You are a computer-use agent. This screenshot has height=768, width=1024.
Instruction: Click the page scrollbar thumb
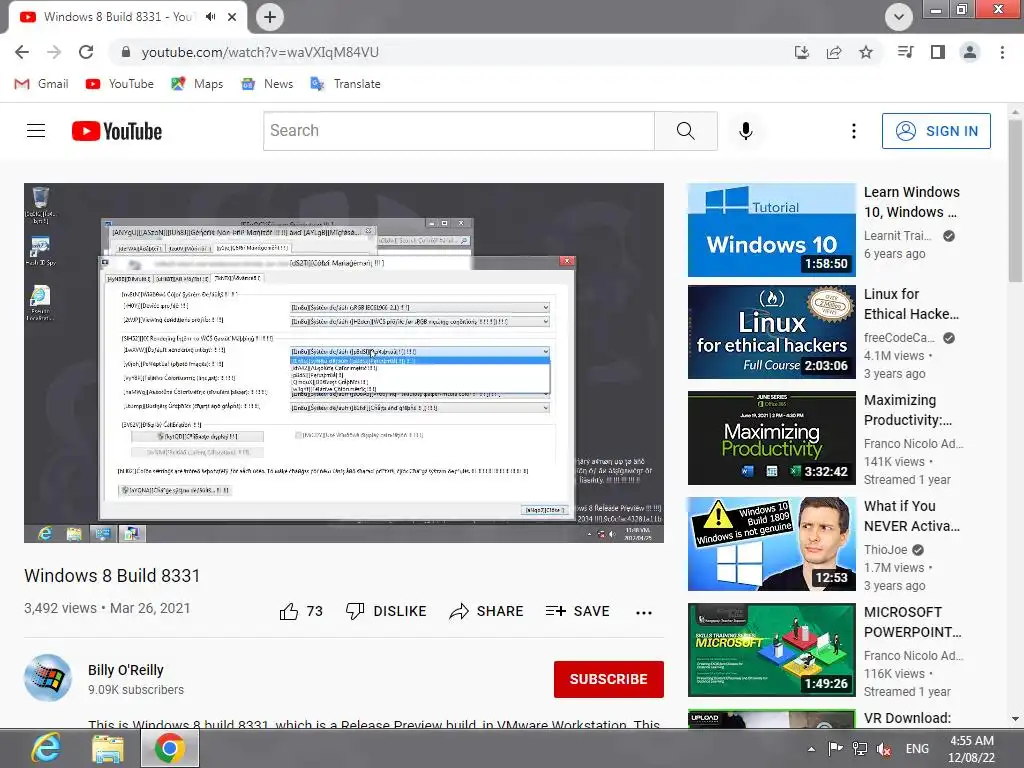click(1016, 201)
